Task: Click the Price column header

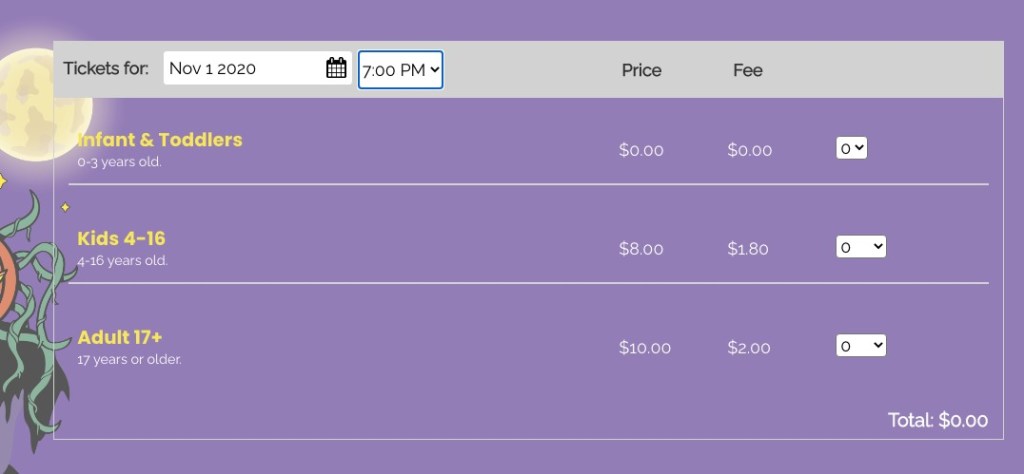Action: [x=641, y=70]
